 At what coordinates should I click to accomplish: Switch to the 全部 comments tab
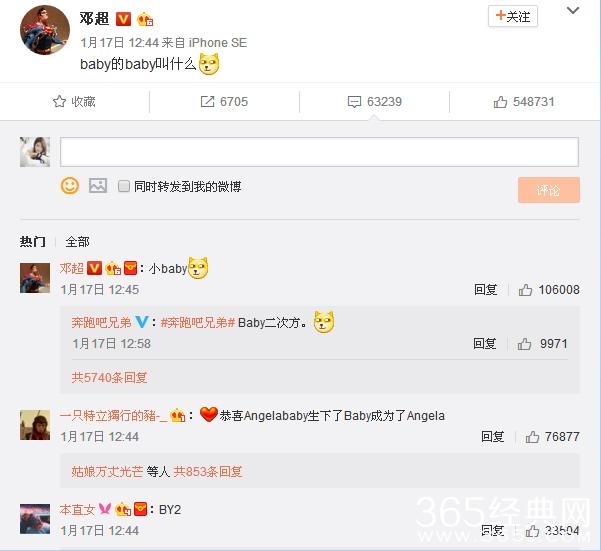[x=77, y=242]
